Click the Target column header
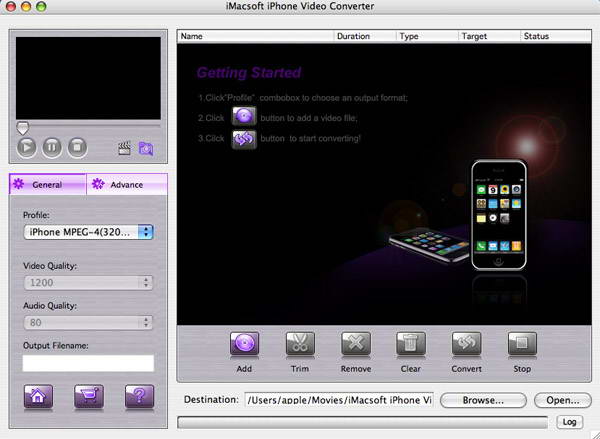Screen dimensions: 600x439 click(489, 36)
